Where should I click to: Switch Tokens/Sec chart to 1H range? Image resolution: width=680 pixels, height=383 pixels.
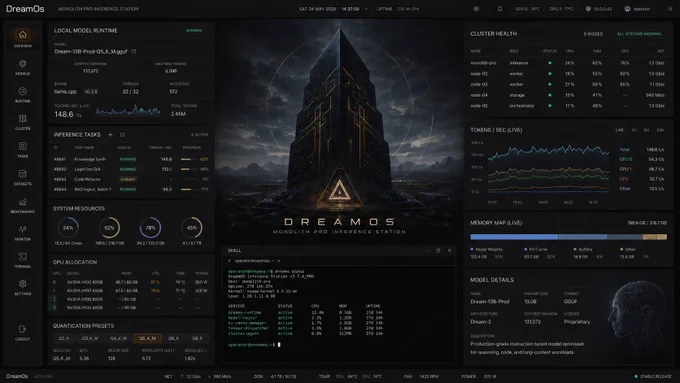(x=634, y=130)
